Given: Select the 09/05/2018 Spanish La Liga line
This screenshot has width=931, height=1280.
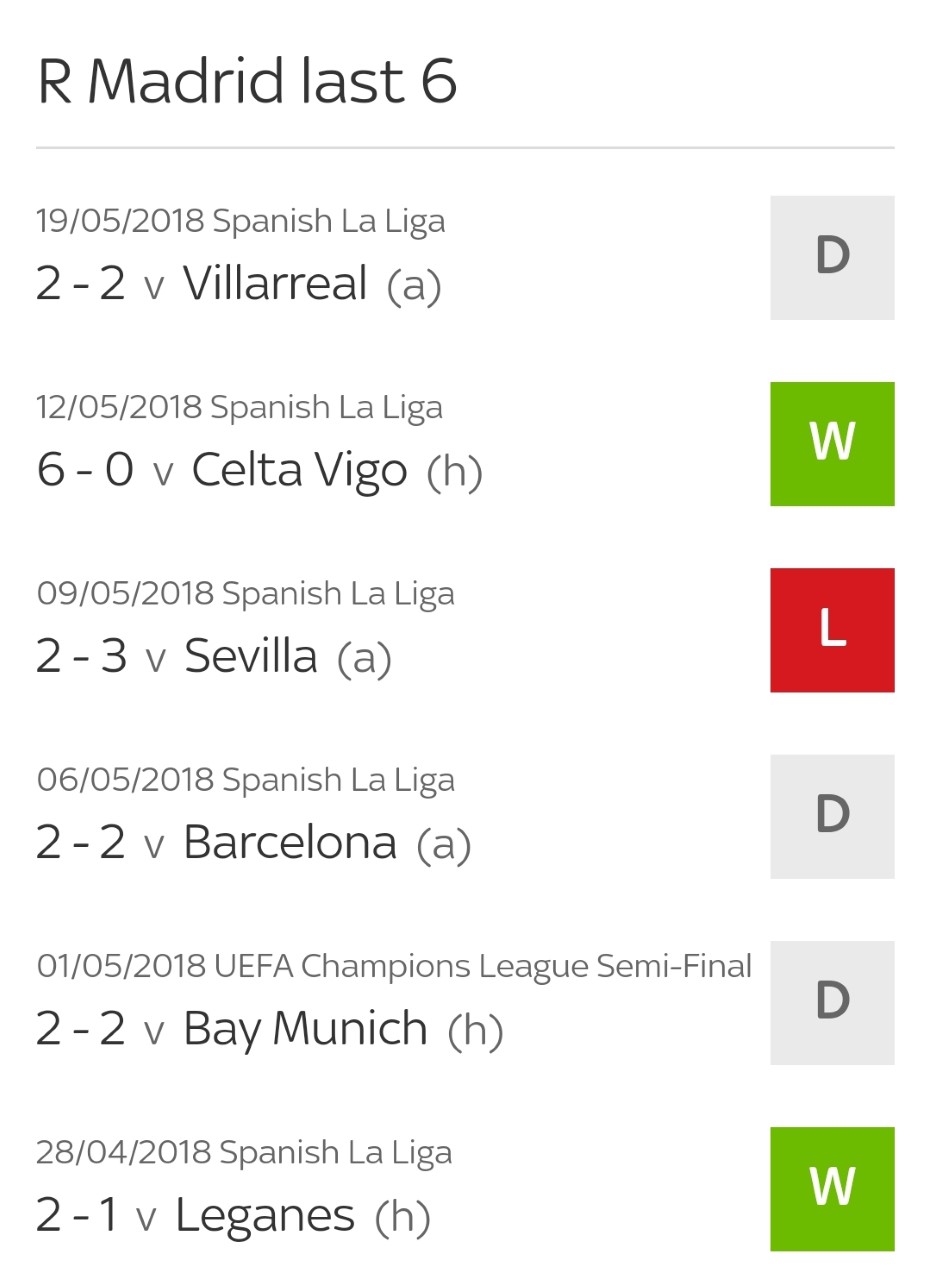Looking at the screenshot, I should tap(245, 593).
